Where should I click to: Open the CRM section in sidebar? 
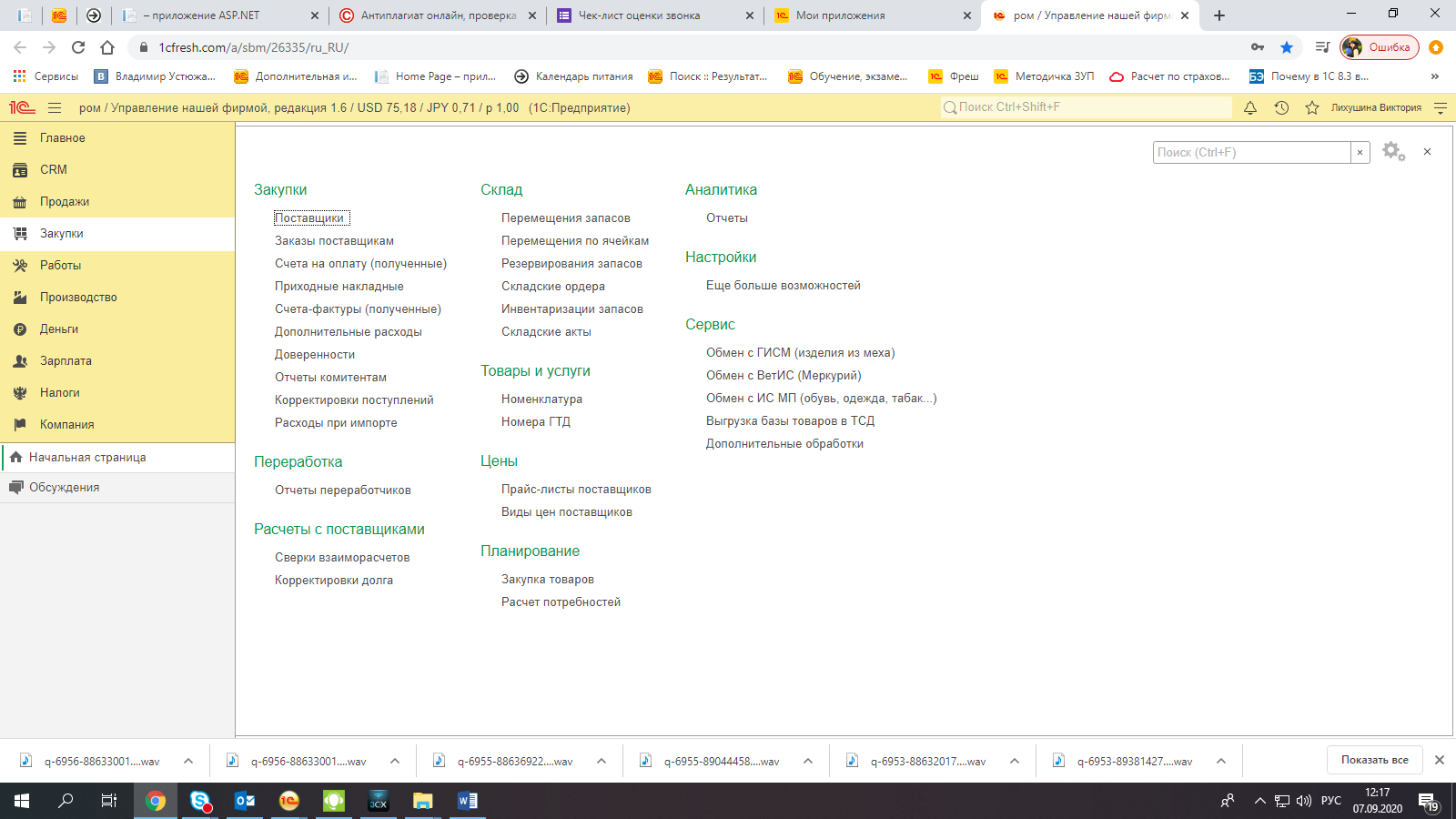coord(117,170)
